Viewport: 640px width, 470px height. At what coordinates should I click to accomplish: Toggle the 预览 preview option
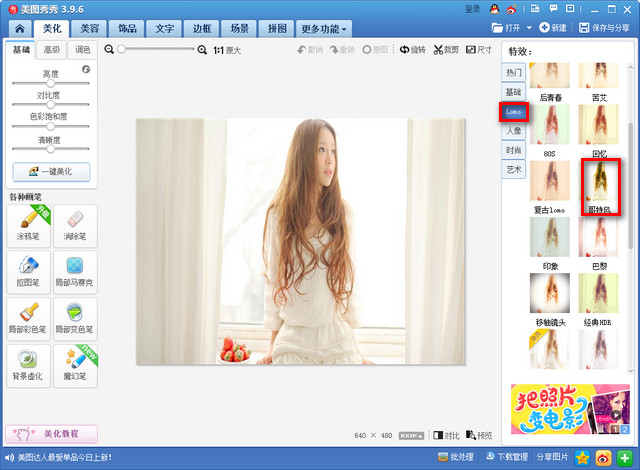point(479,436)
